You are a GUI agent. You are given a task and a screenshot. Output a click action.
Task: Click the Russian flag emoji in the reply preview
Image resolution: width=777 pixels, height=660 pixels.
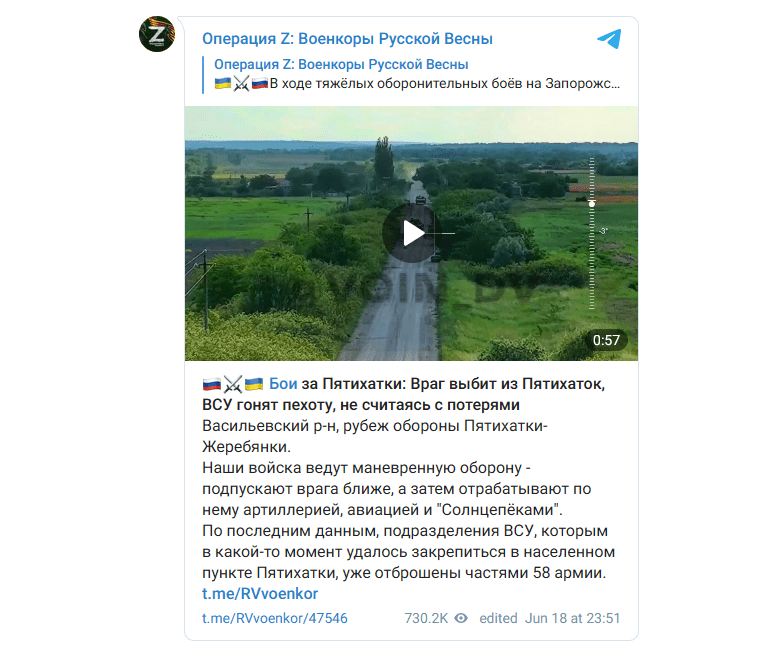tap(260, 83)
